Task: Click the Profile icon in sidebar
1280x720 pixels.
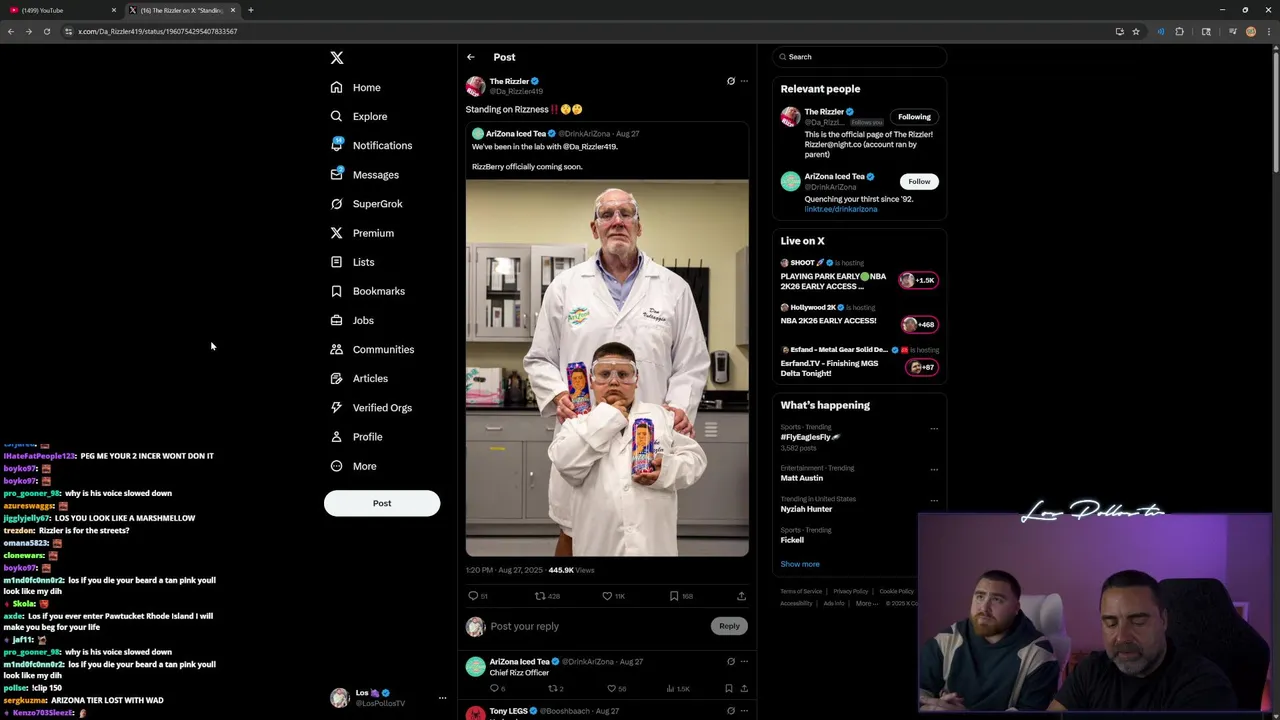Action: (x=336, y=437)
